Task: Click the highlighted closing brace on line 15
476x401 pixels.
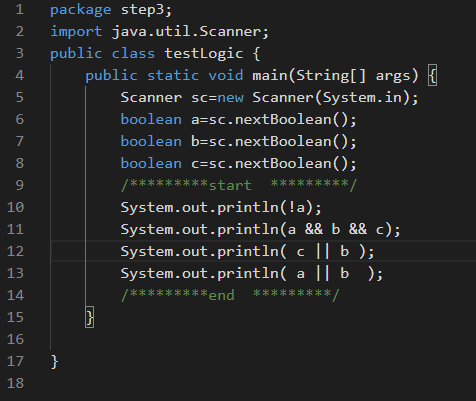Action: 90,317
